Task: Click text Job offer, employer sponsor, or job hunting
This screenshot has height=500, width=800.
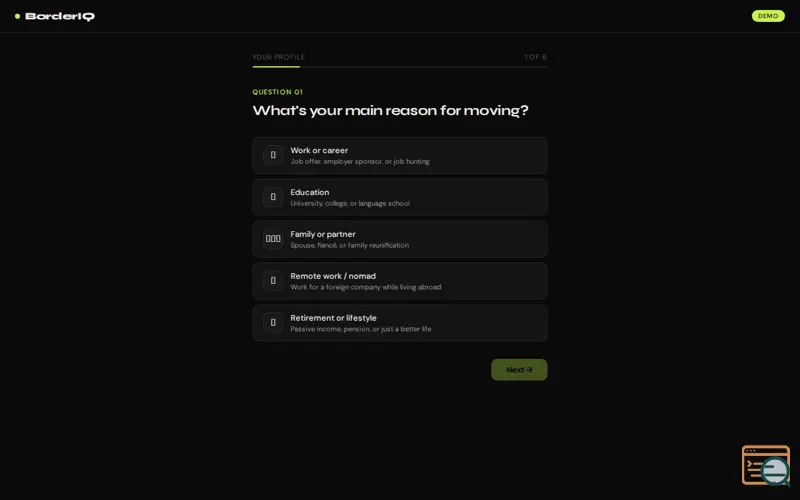Action: [360, 162]
